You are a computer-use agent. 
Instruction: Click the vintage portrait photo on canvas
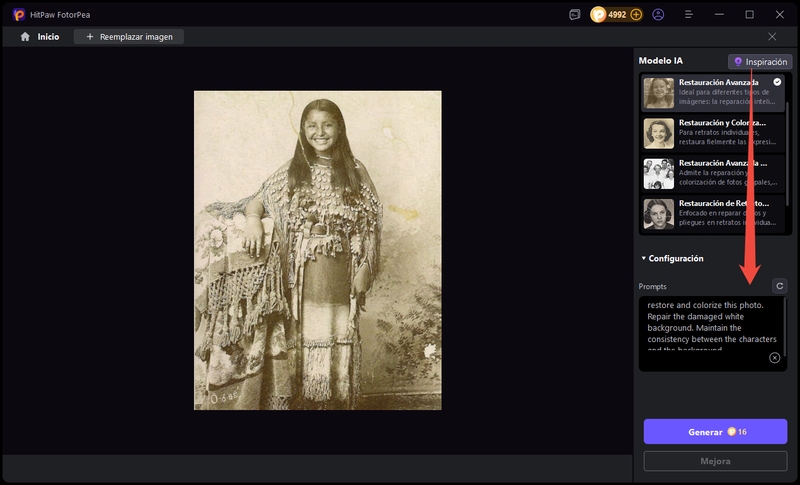click(x=318, y=250)
